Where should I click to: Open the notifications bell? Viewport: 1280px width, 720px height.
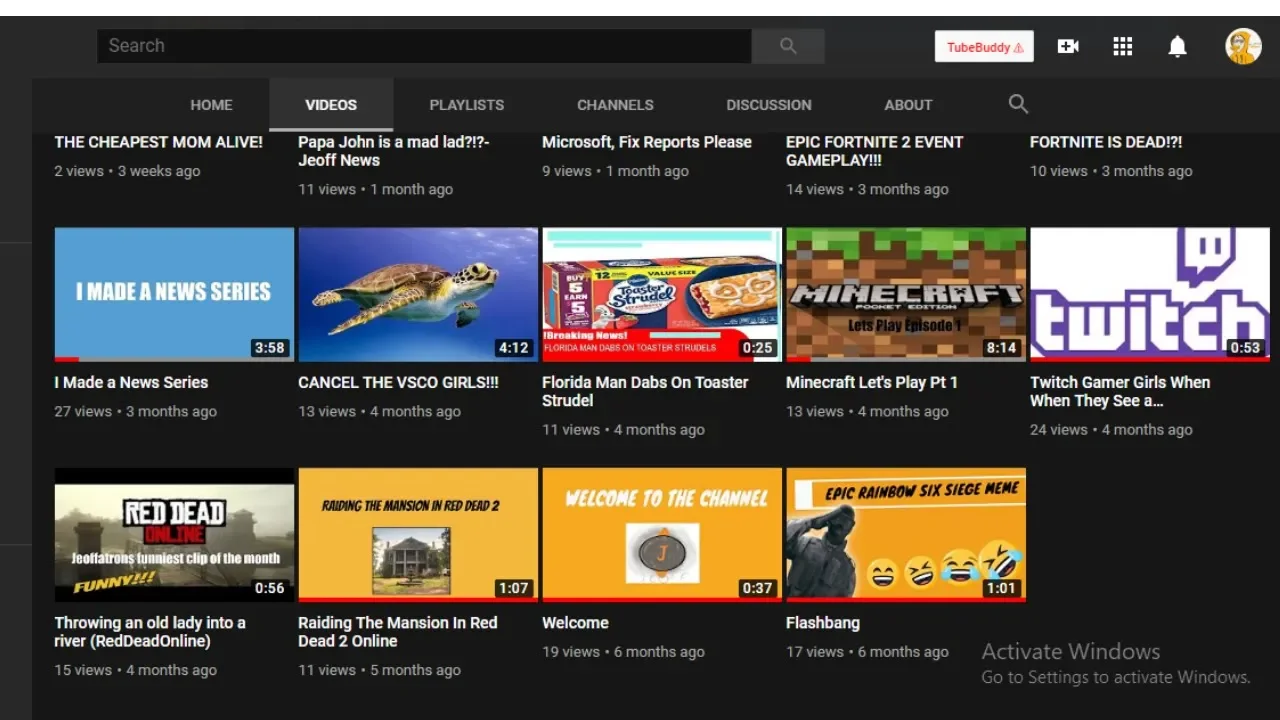point(1177,46)
